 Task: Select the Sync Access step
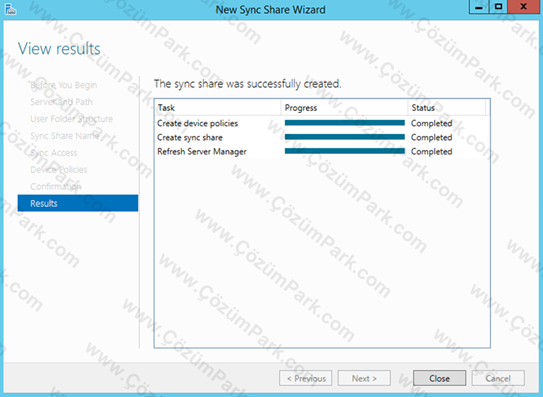(x=54, y=153)
